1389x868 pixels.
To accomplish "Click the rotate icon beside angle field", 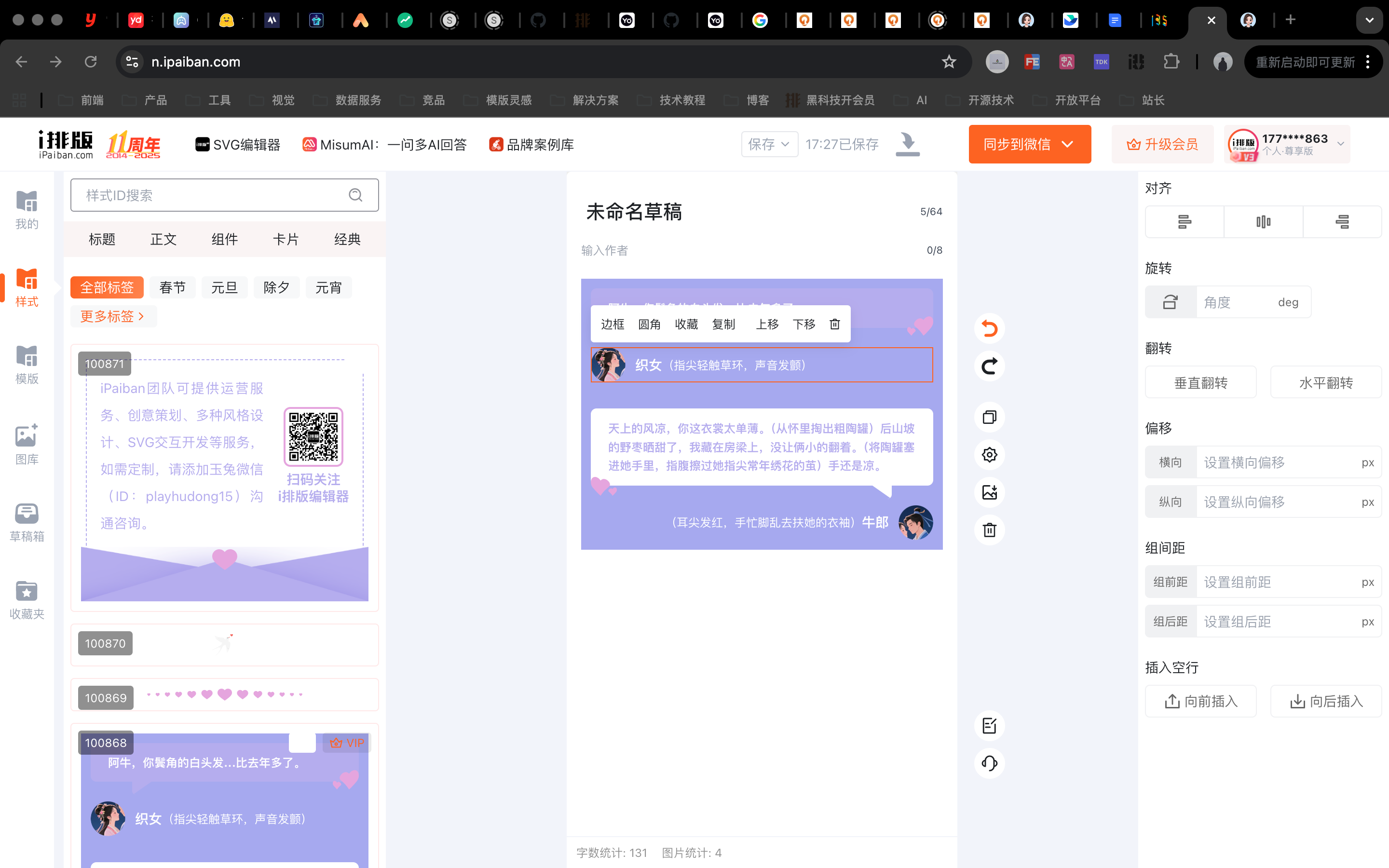I will click(1171, 302).
